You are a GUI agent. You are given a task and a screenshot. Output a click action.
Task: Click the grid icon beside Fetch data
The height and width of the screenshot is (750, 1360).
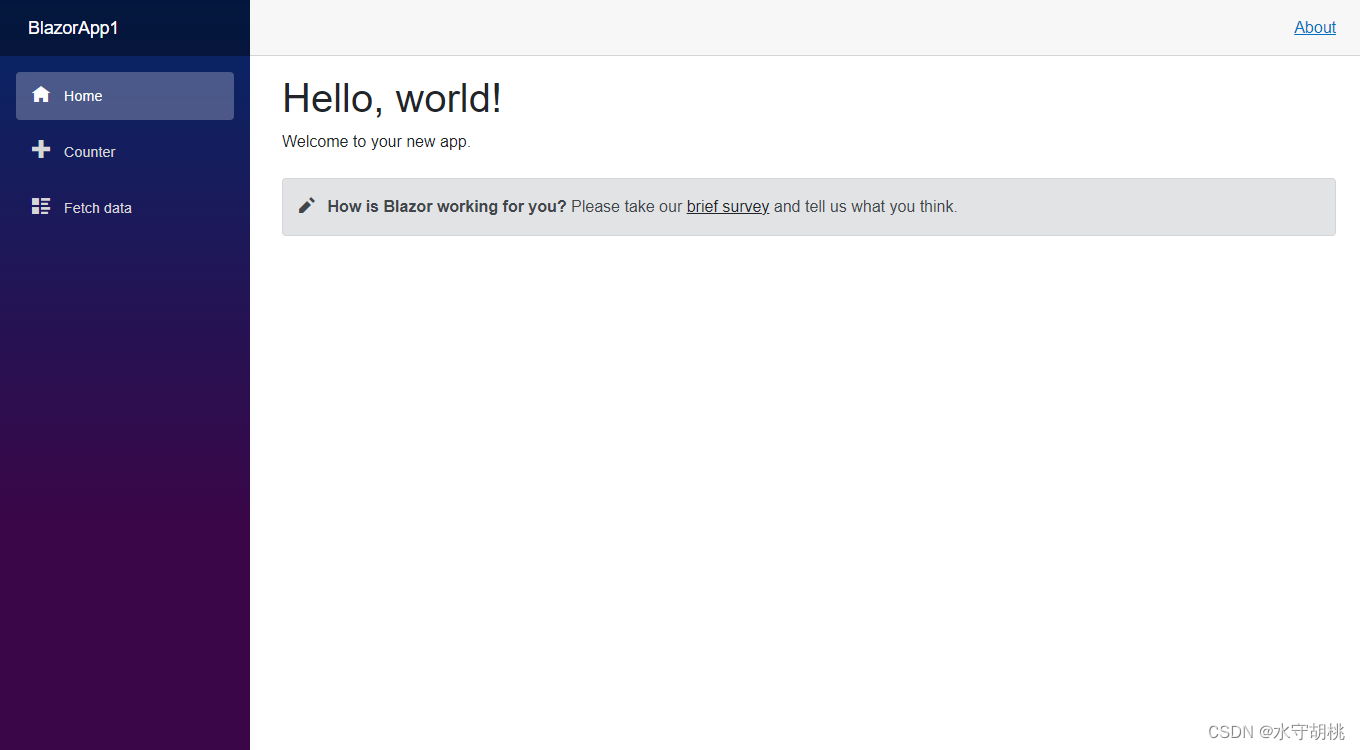click(x=41, y=206)
